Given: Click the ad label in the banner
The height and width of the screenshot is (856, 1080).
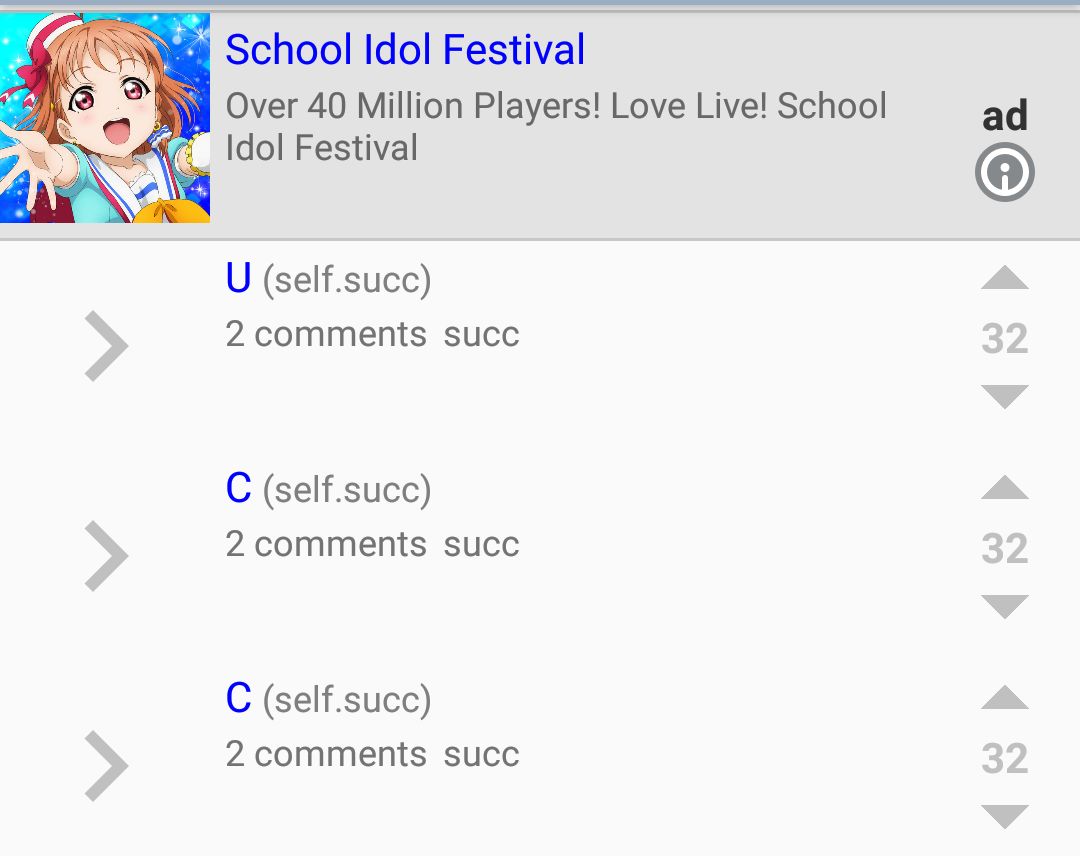Looking at the screenshot, I should [x=1004, y=115].
